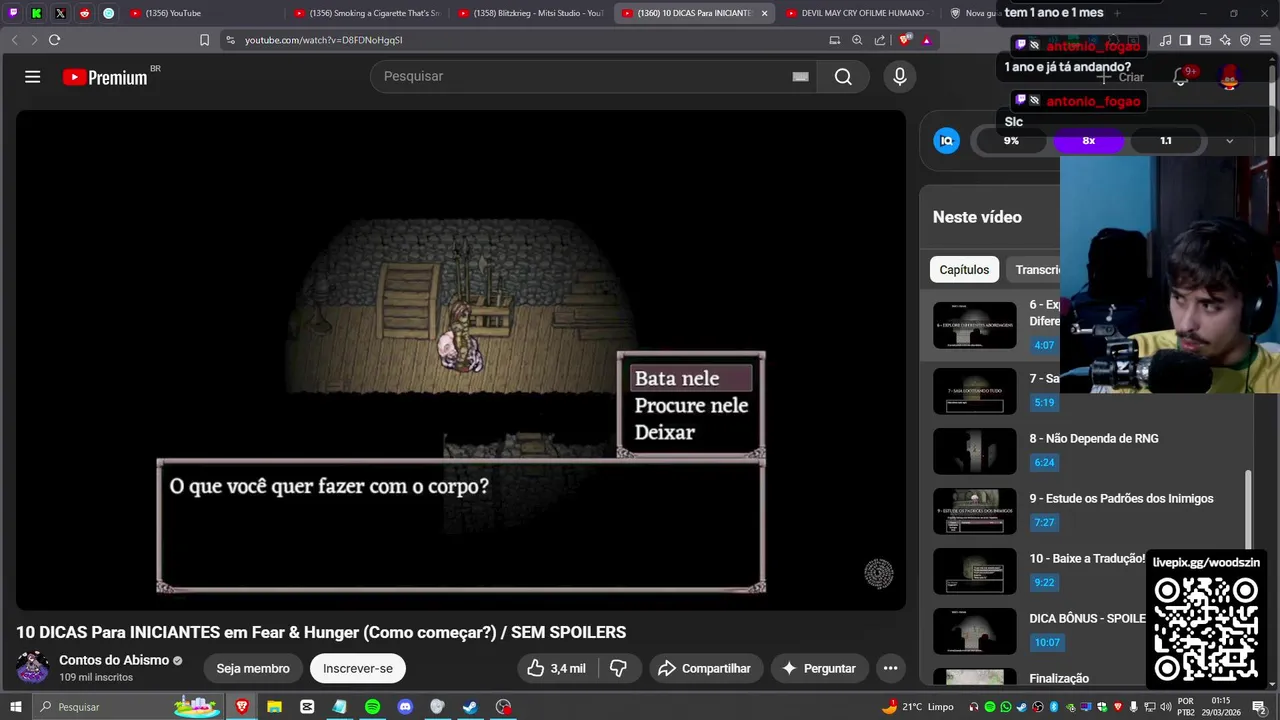Click the 10:07 chapter timestamp
The width and height of the screenshot is (1280, 720).
pos(1047,642)
